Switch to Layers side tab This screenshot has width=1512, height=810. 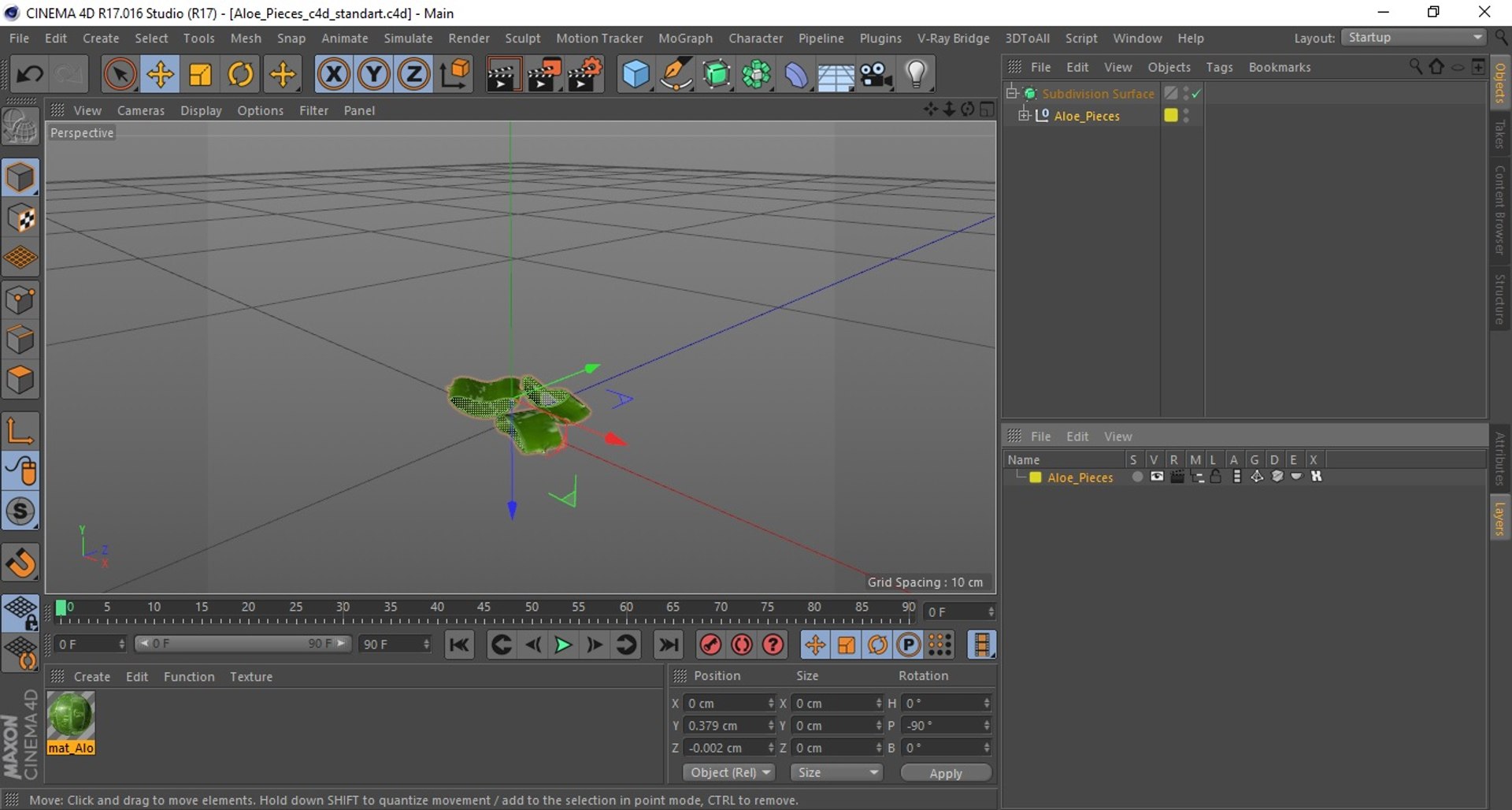click(1500, 518)
